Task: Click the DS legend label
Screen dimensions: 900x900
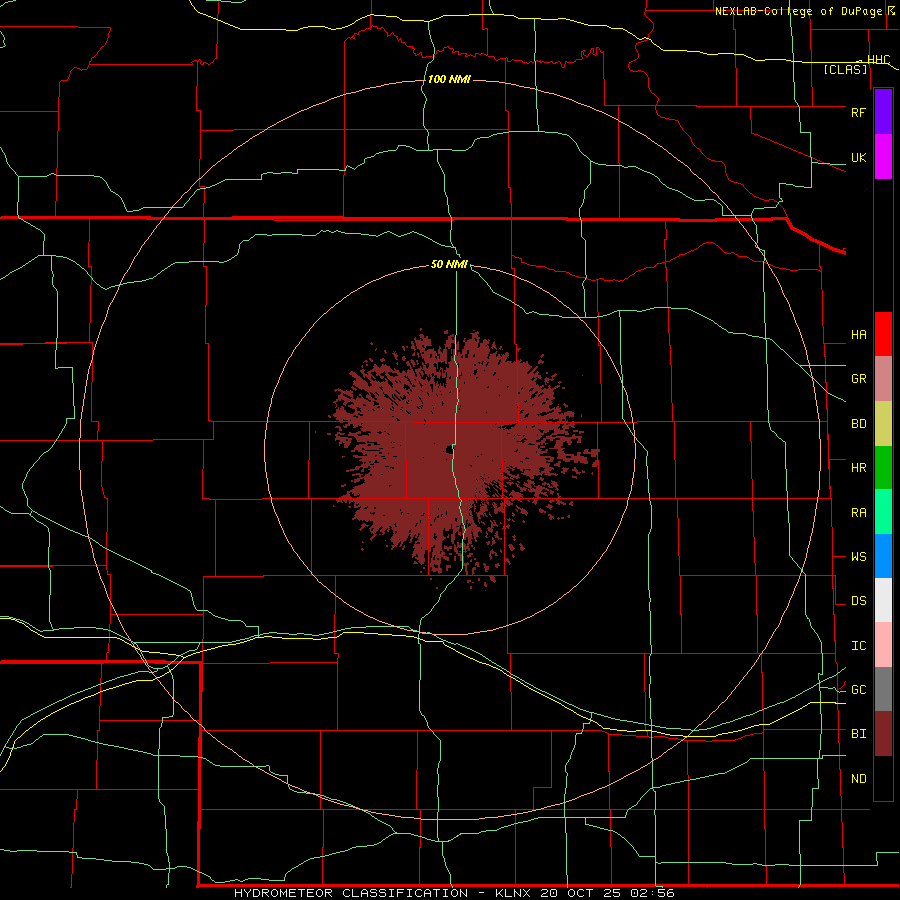Action: pos(858,601)
